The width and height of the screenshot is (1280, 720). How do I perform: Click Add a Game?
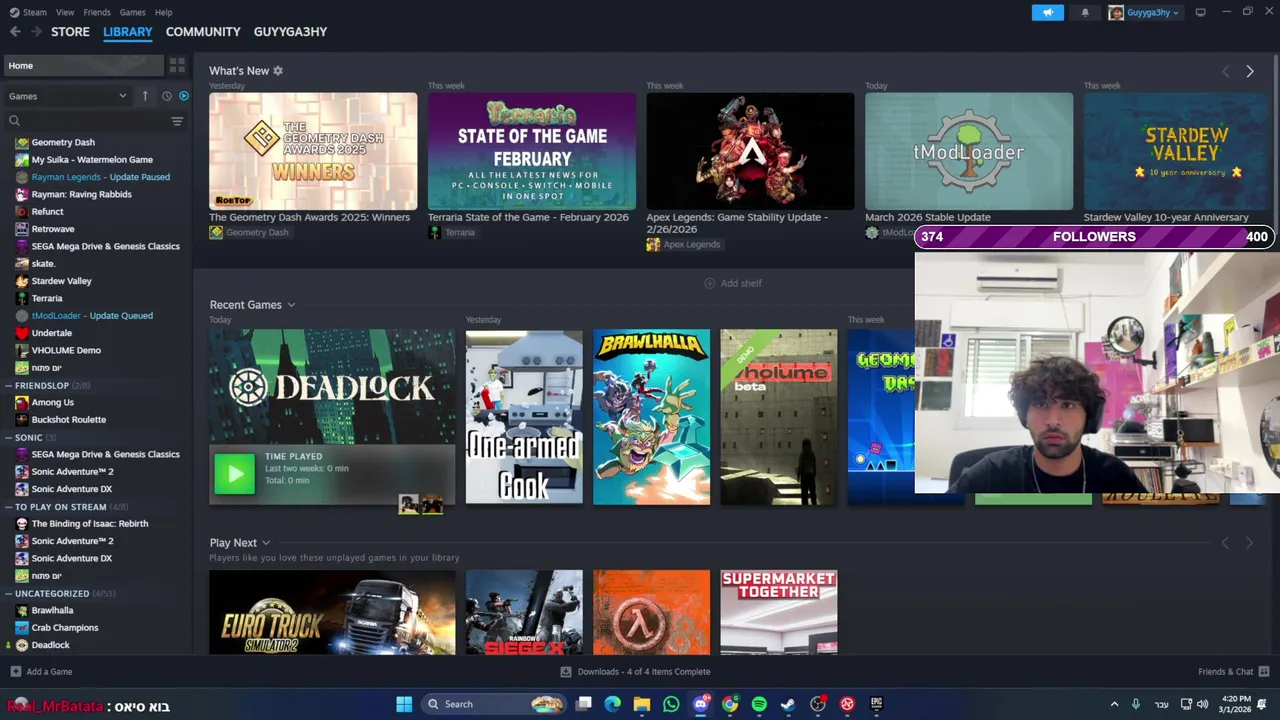click(x=41, y=672)
